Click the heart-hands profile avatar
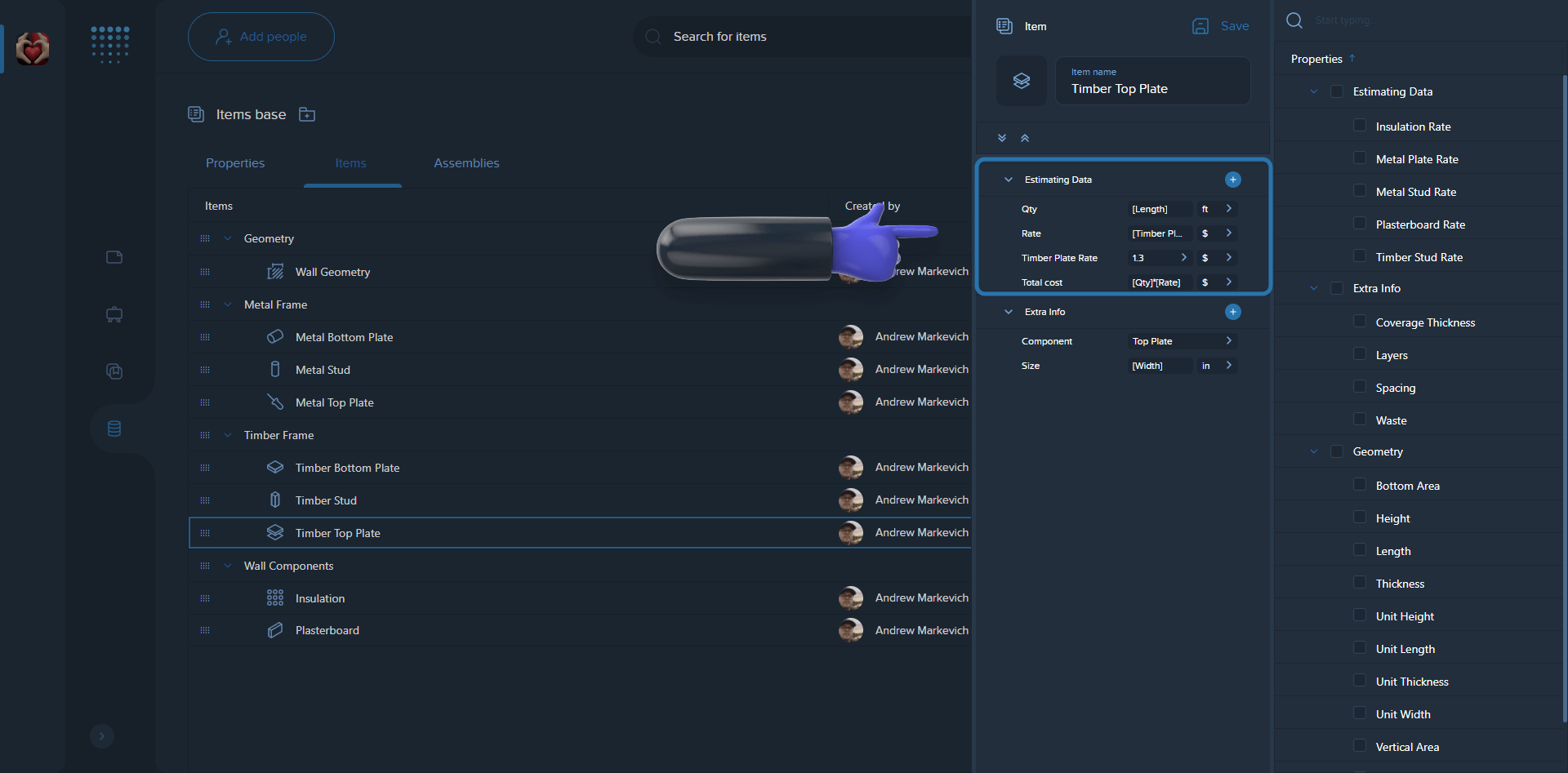1568x773 pixels. pos(33,49)
